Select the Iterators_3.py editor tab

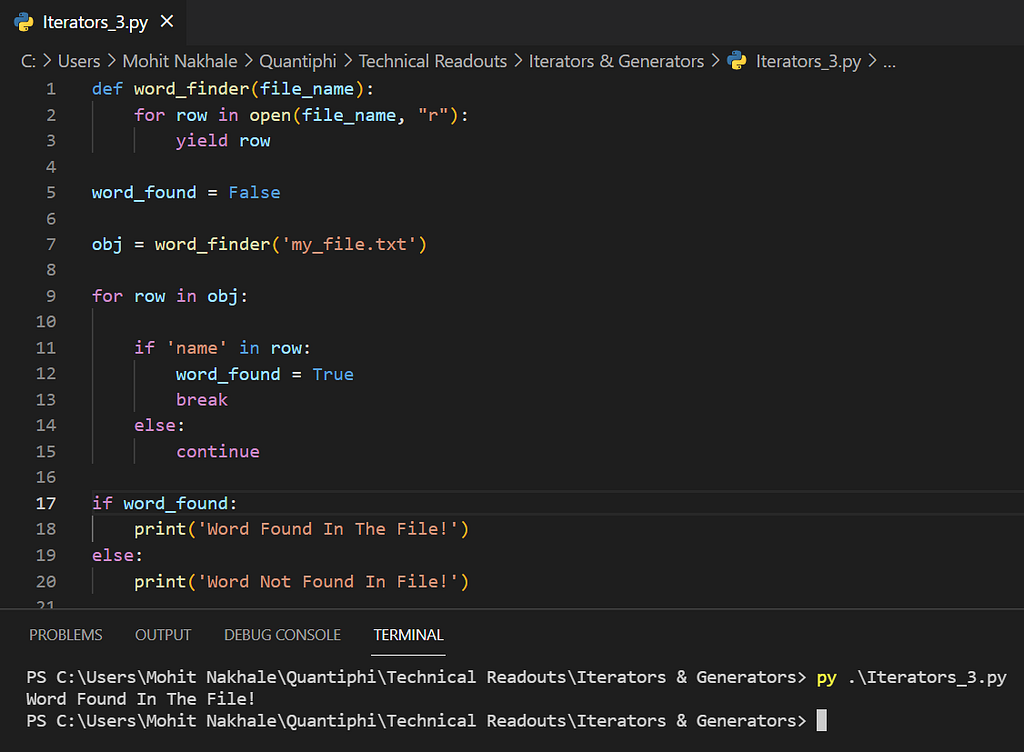click(x=93, y=22)
